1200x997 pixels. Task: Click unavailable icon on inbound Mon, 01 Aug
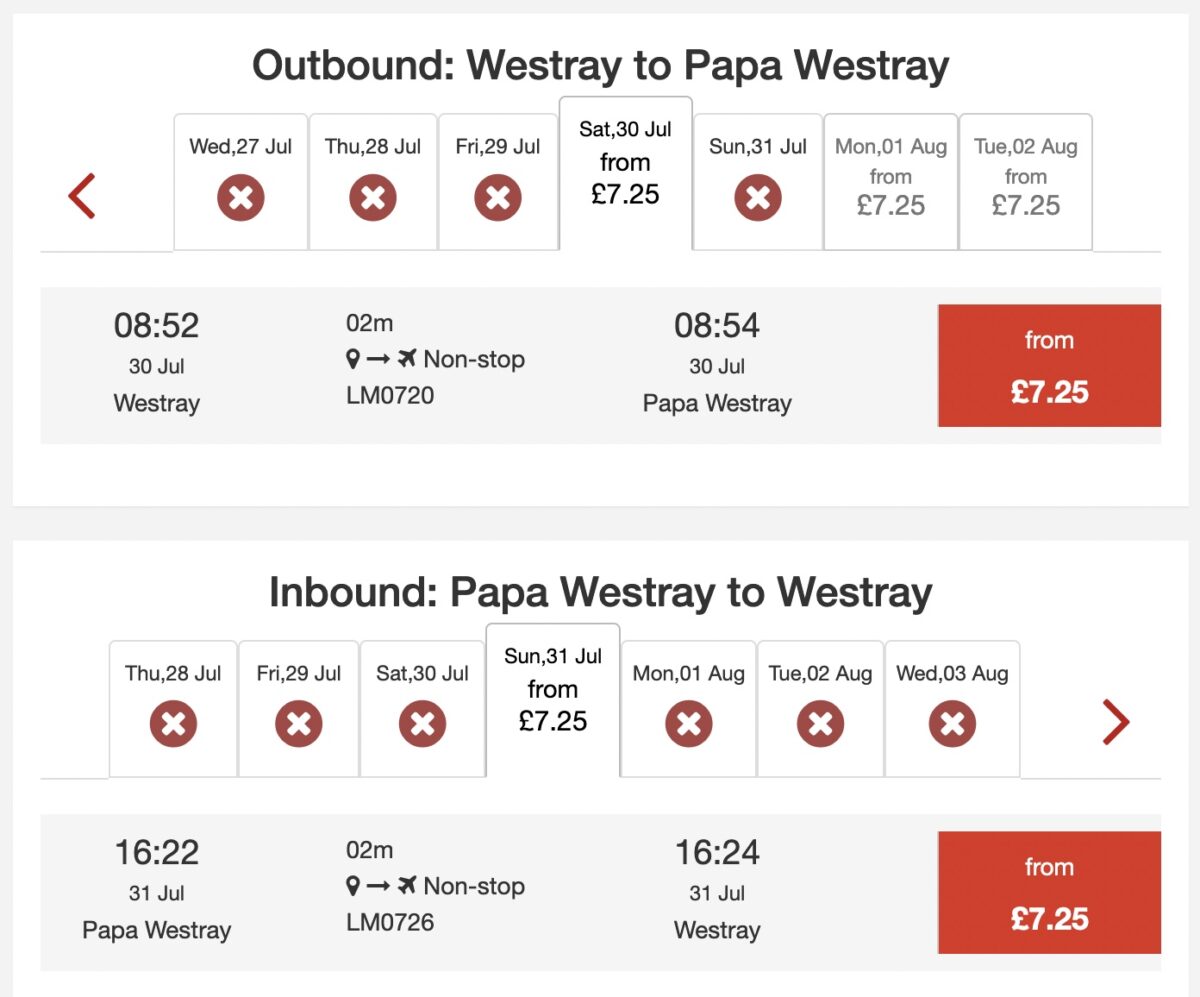(x=689, y=724)
